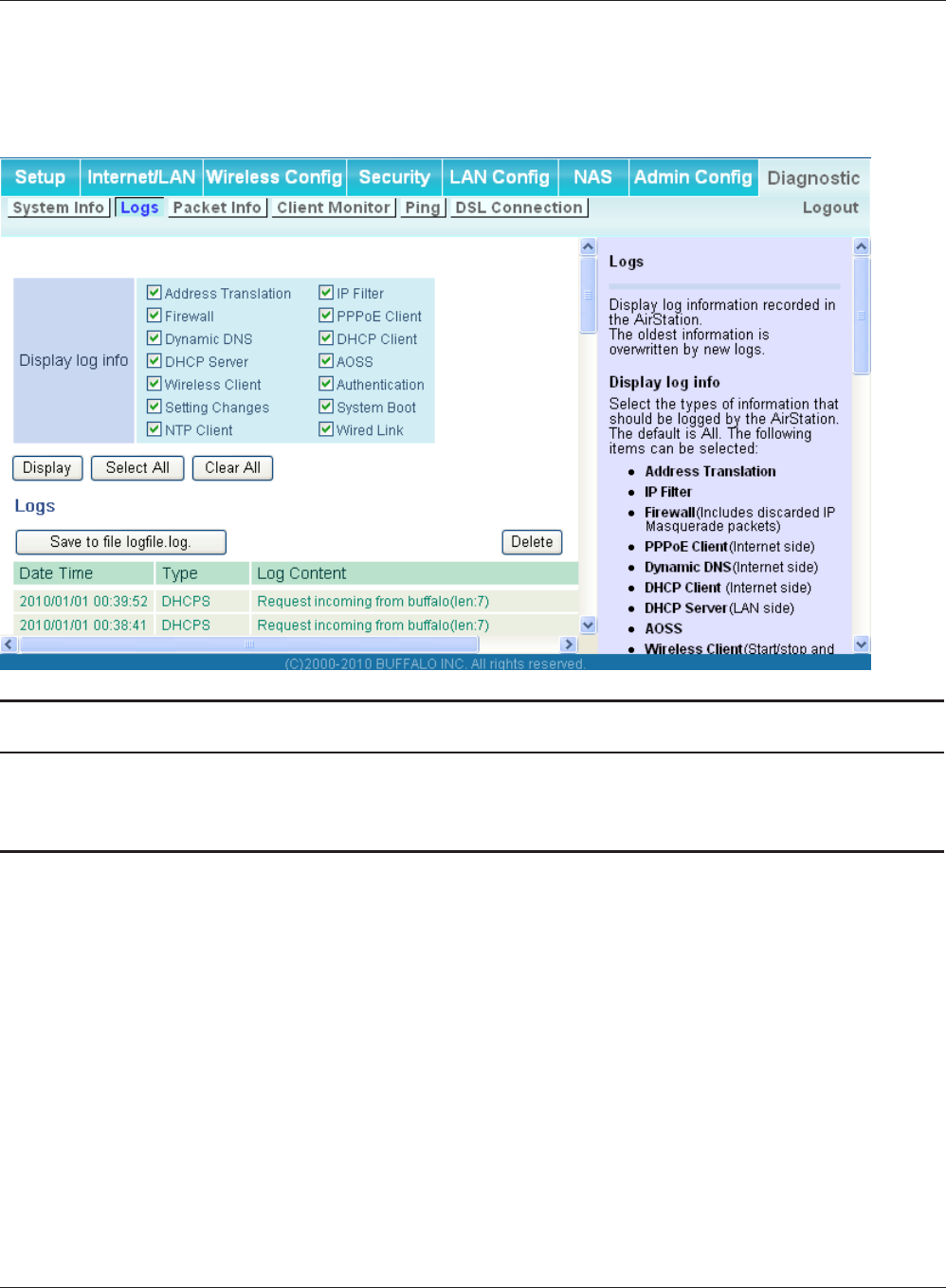Image resolution: width=946 pixels, height=1288 pixels.
Task: Click help panel scroll-up arrow
Action: [x=862, y=246]
